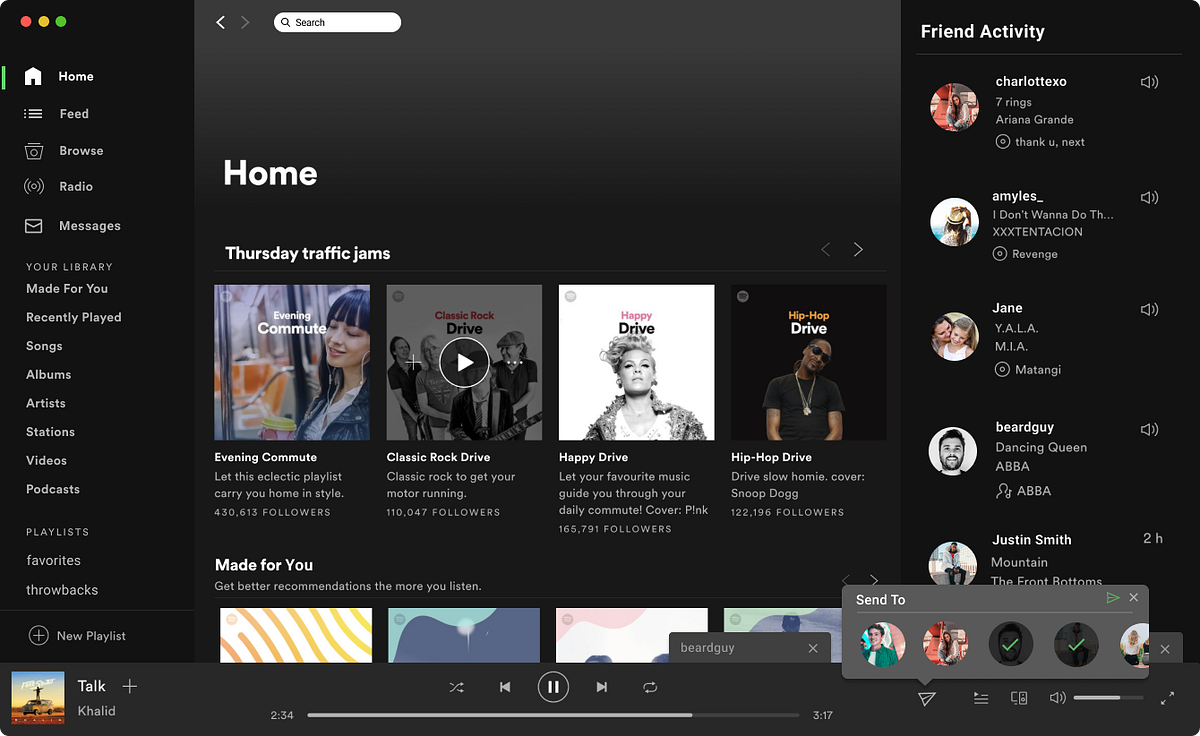Open the throwbacks playlist
This screenshot has width=1200, height=736.
62,590
